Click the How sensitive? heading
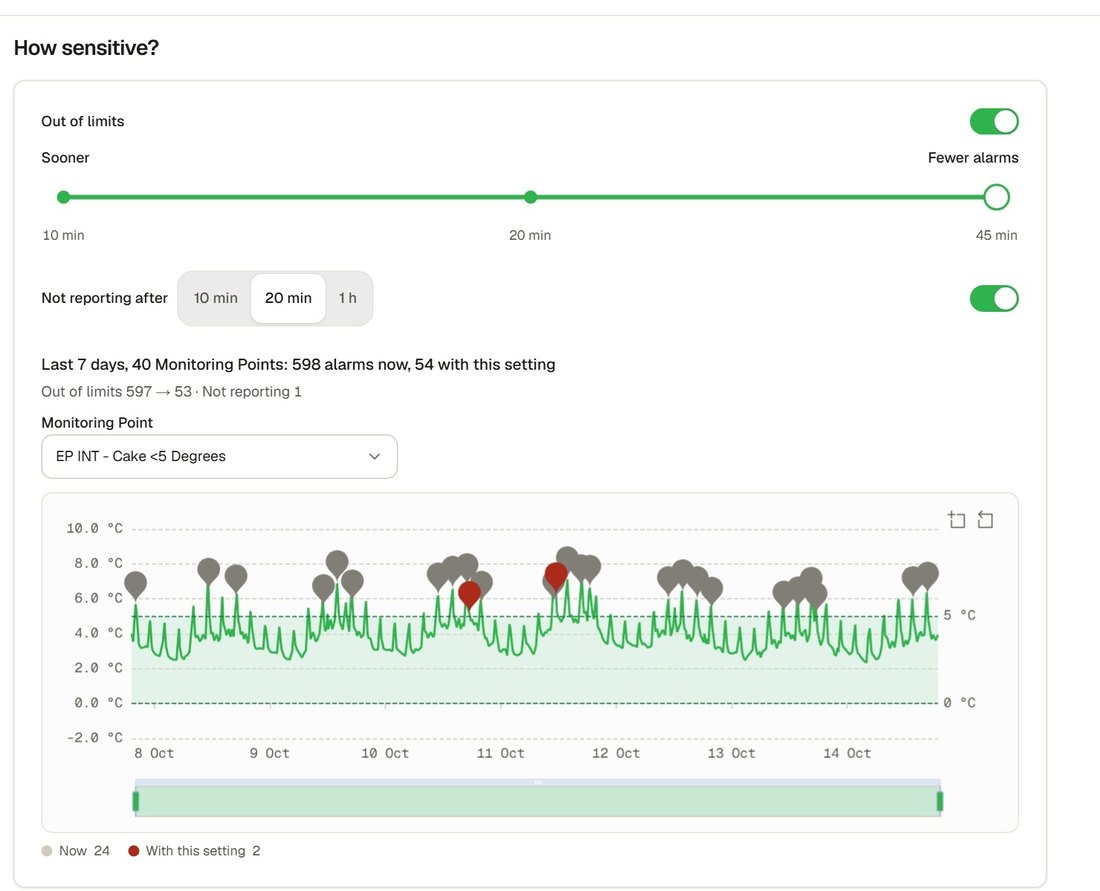Image resolution: width=1100 pixels, height=891 pixels. (86, 48)
